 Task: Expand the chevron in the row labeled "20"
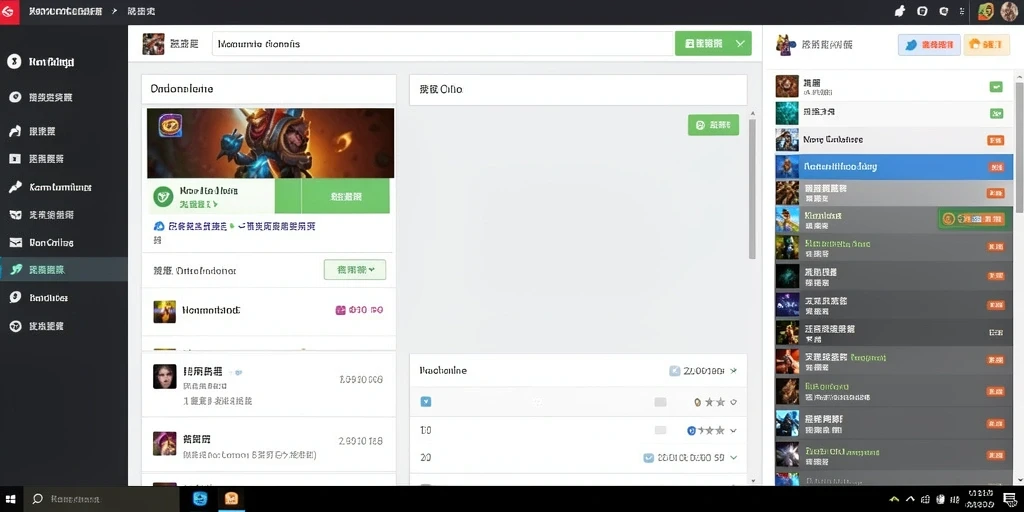(x=733, y=458)
